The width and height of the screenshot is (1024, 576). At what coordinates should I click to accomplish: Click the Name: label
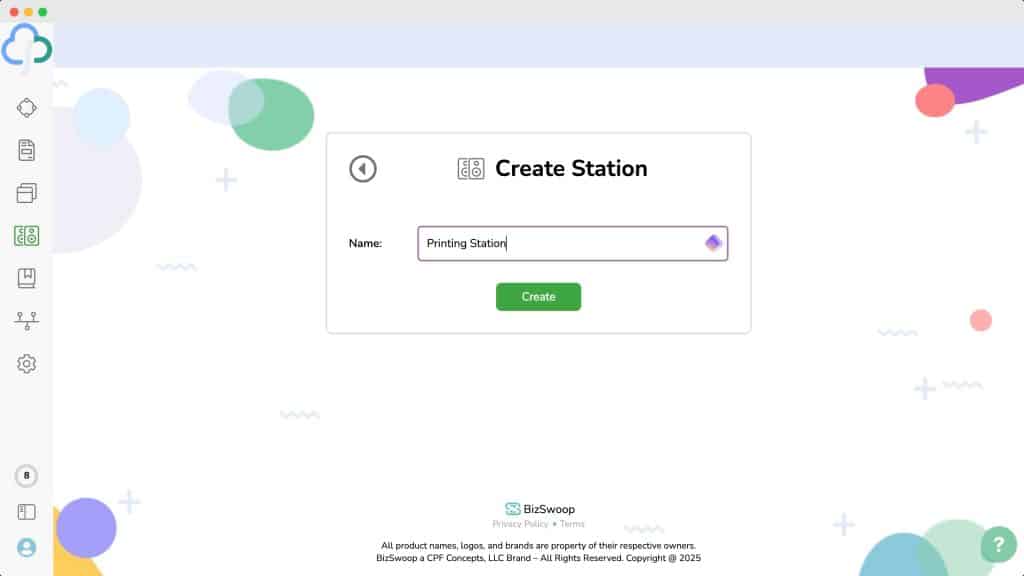point(365,244)
